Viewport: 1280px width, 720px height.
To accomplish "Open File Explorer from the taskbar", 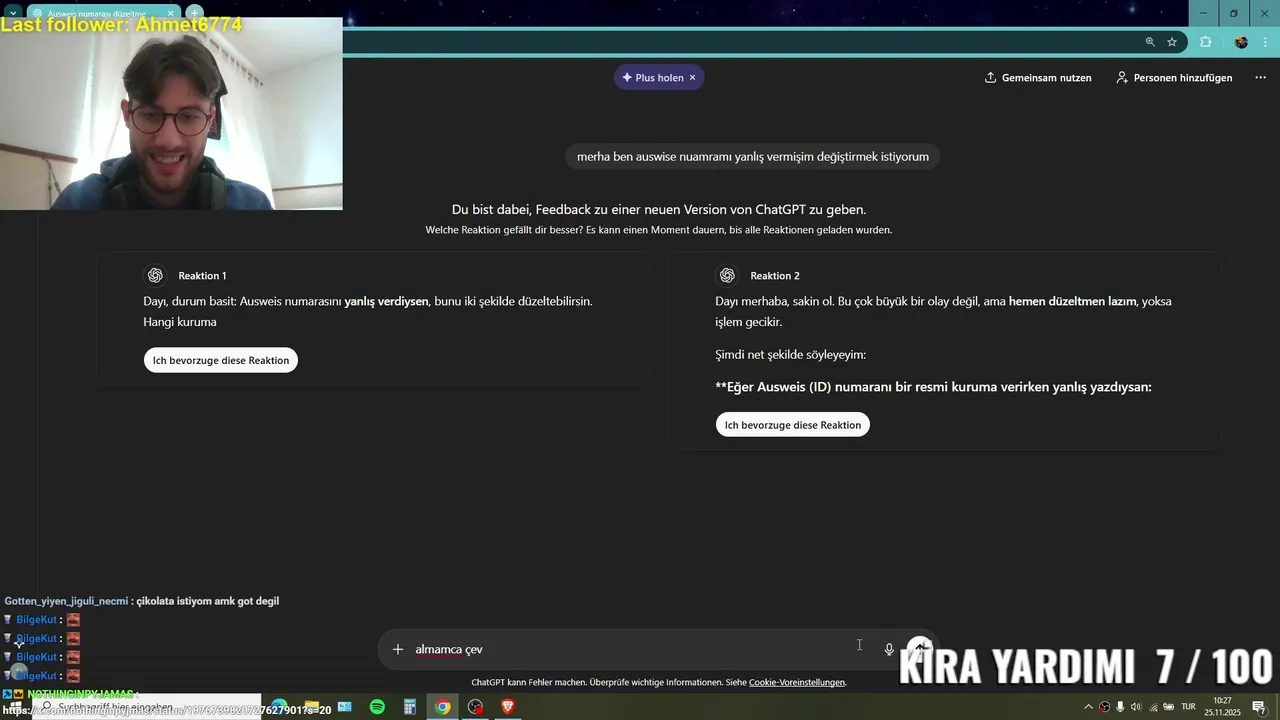I will click(x=311, y=707).
